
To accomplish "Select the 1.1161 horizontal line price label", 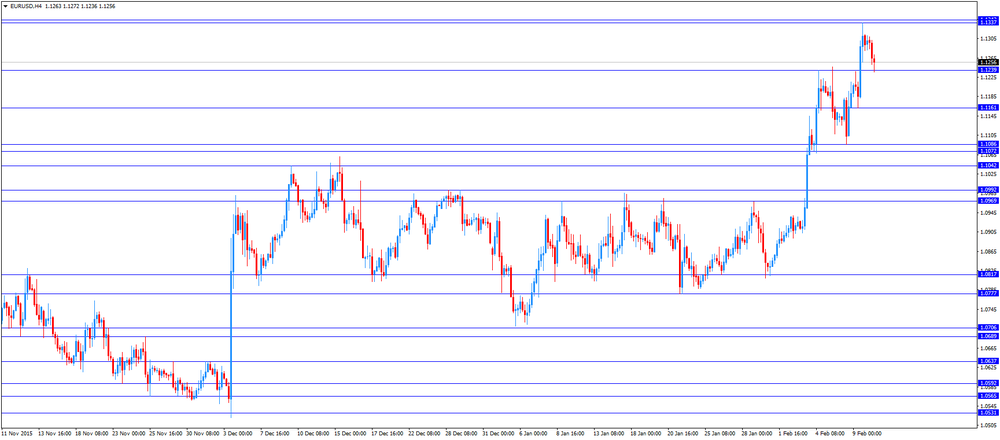I will 988,108.
